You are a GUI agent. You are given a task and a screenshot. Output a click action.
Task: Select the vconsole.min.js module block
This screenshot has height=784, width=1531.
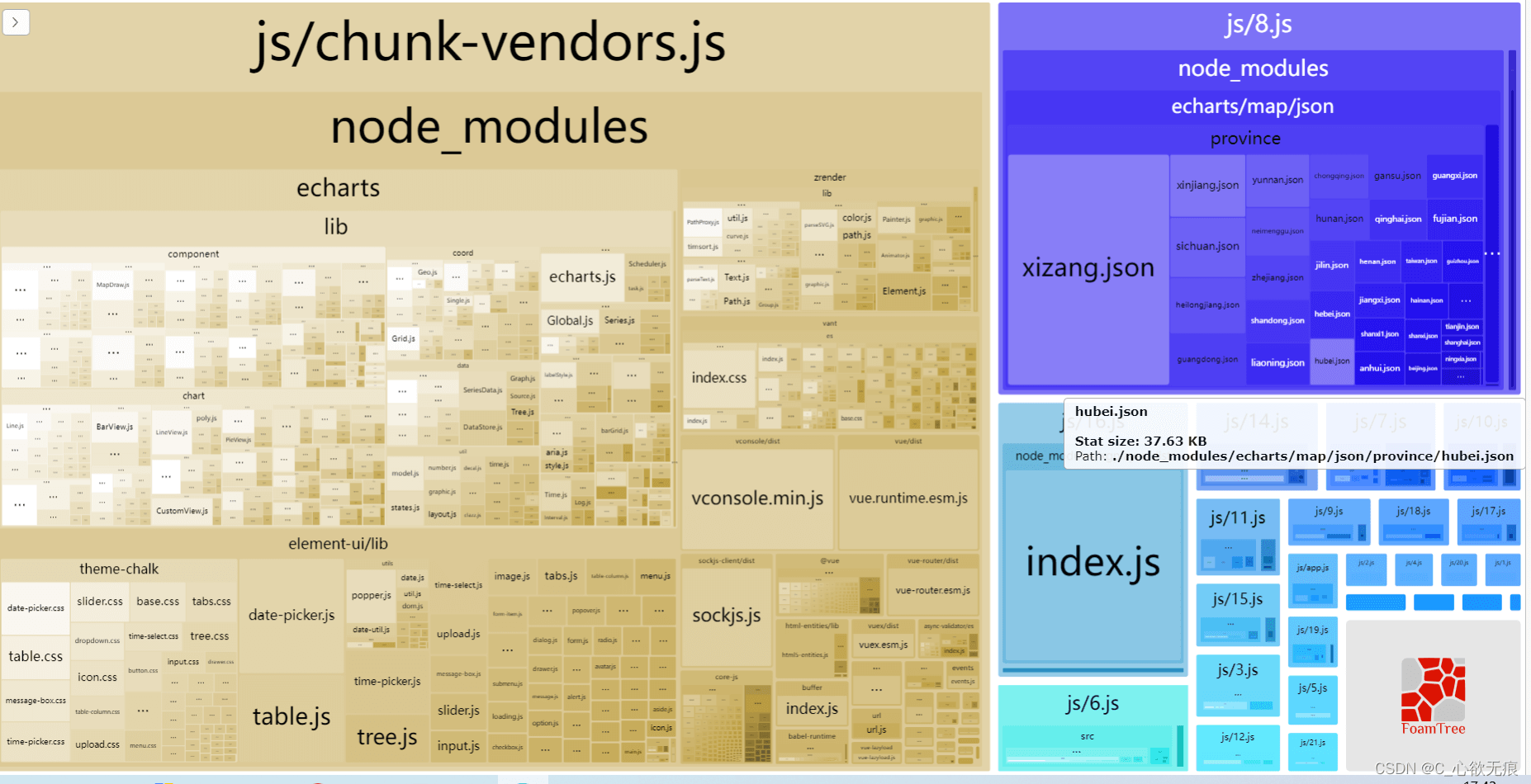pyautogui.click(x=757, y=498)
